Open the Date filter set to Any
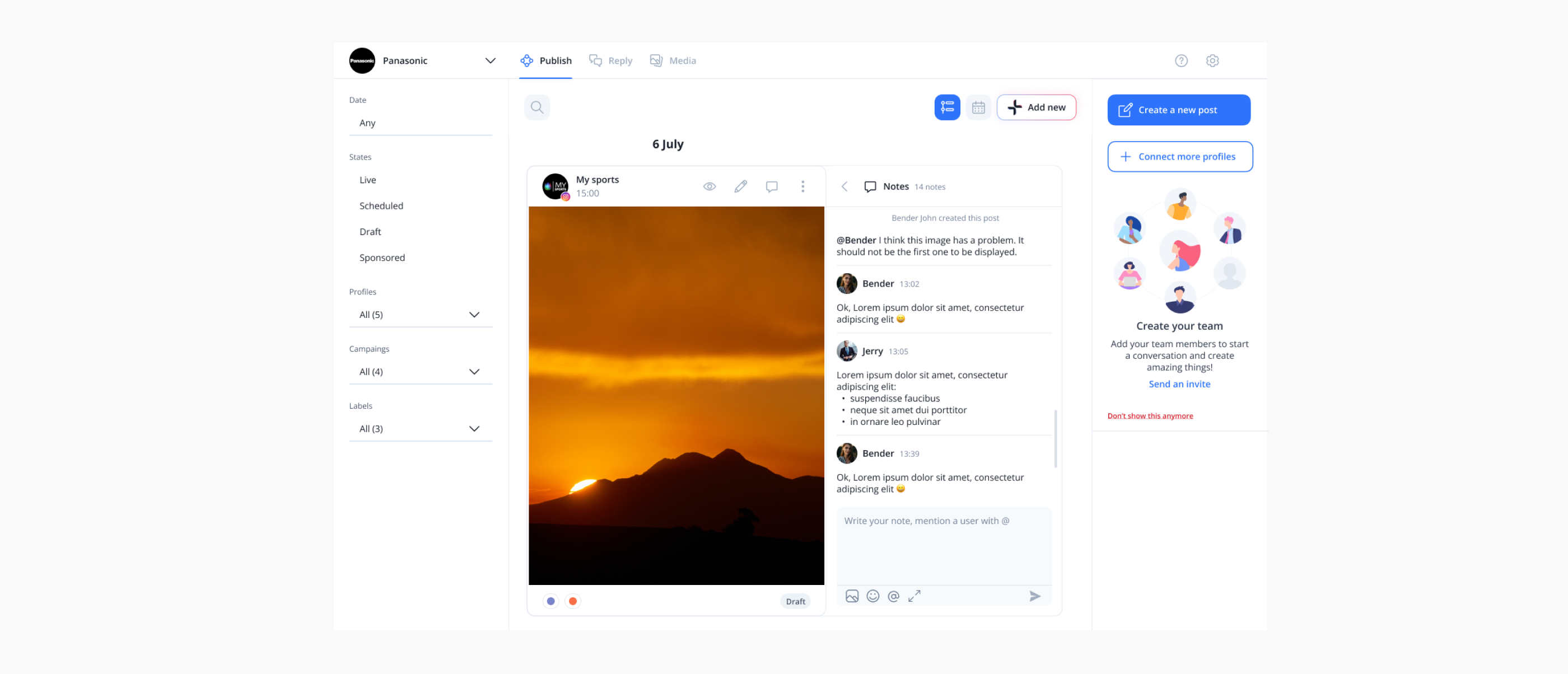Image resolution: width=1568 pixels, height=674 pixels. click(421, 123)
